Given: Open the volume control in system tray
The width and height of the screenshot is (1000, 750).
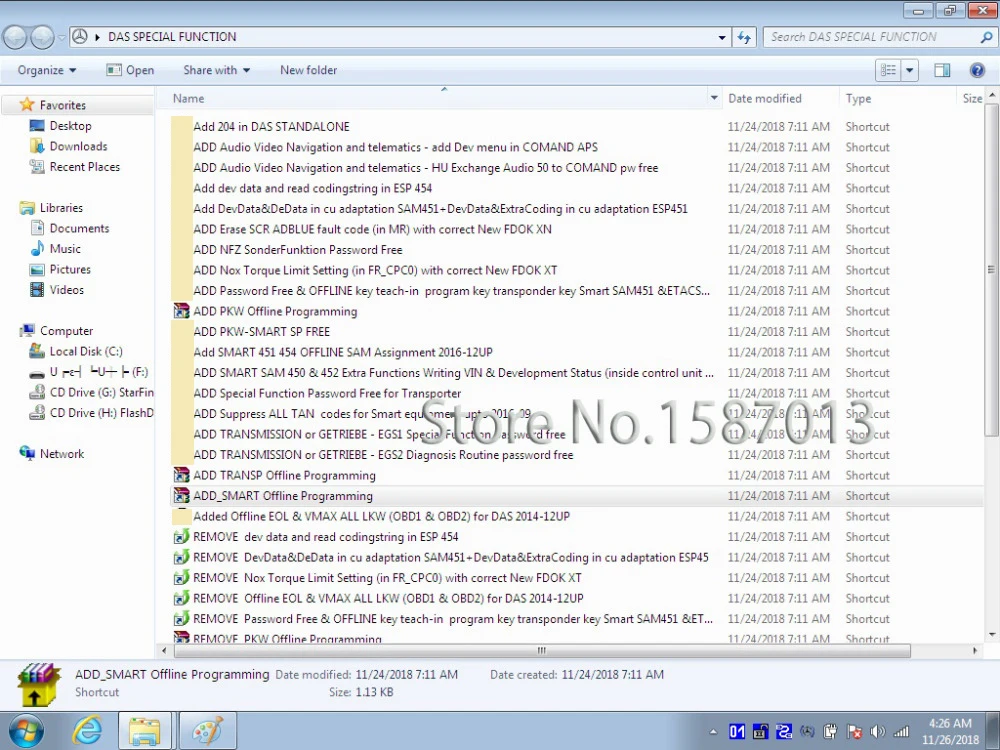Looking at the screenshot, I should pos(878,732).
